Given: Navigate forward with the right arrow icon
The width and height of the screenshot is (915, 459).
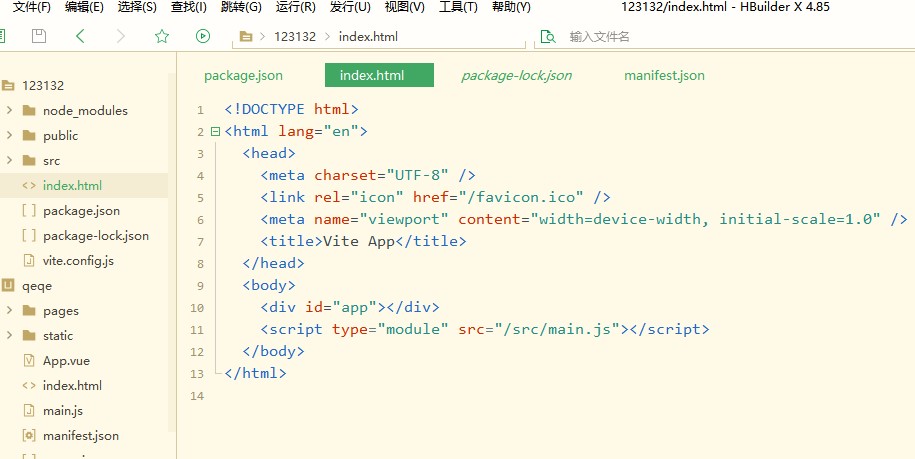Looking at the screenshot, I should [121, 37].
